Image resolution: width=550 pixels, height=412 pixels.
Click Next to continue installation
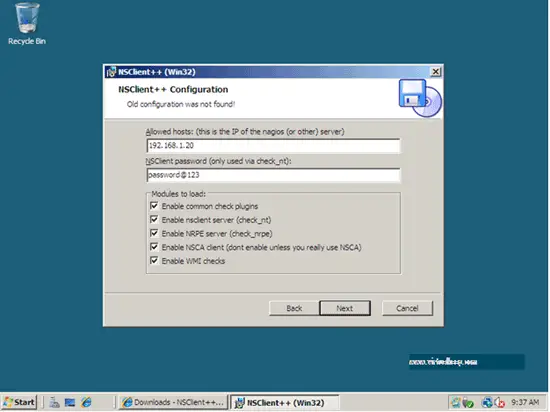pos(345,308)
